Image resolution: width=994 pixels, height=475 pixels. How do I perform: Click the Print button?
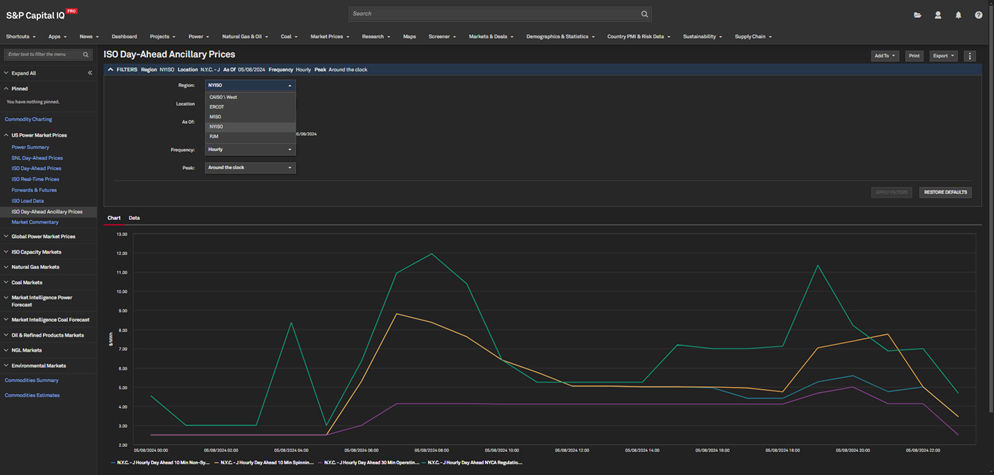914,56
